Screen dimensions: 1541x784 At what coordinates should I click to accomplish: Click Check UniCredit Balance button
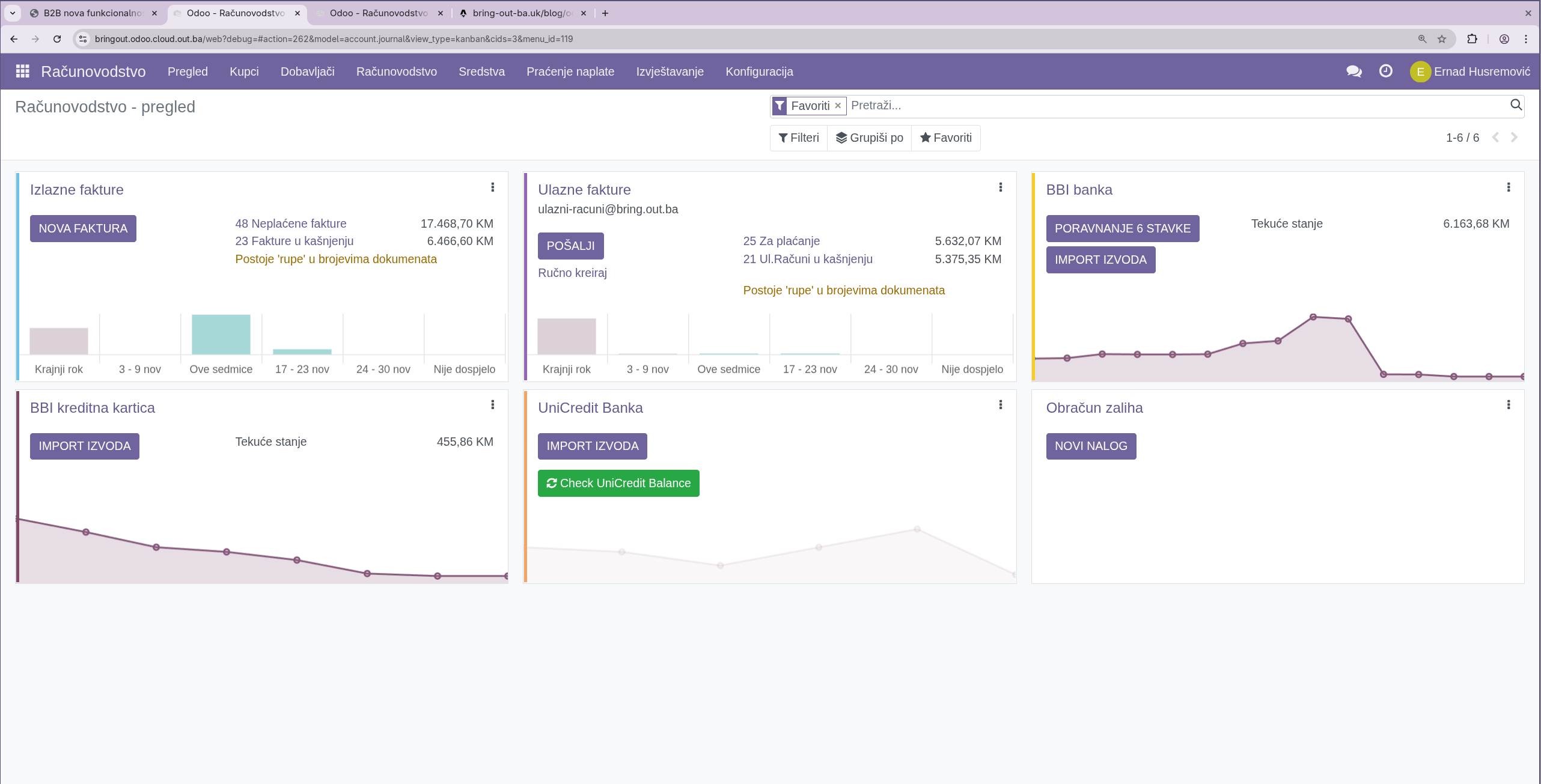tap(618, 483)
